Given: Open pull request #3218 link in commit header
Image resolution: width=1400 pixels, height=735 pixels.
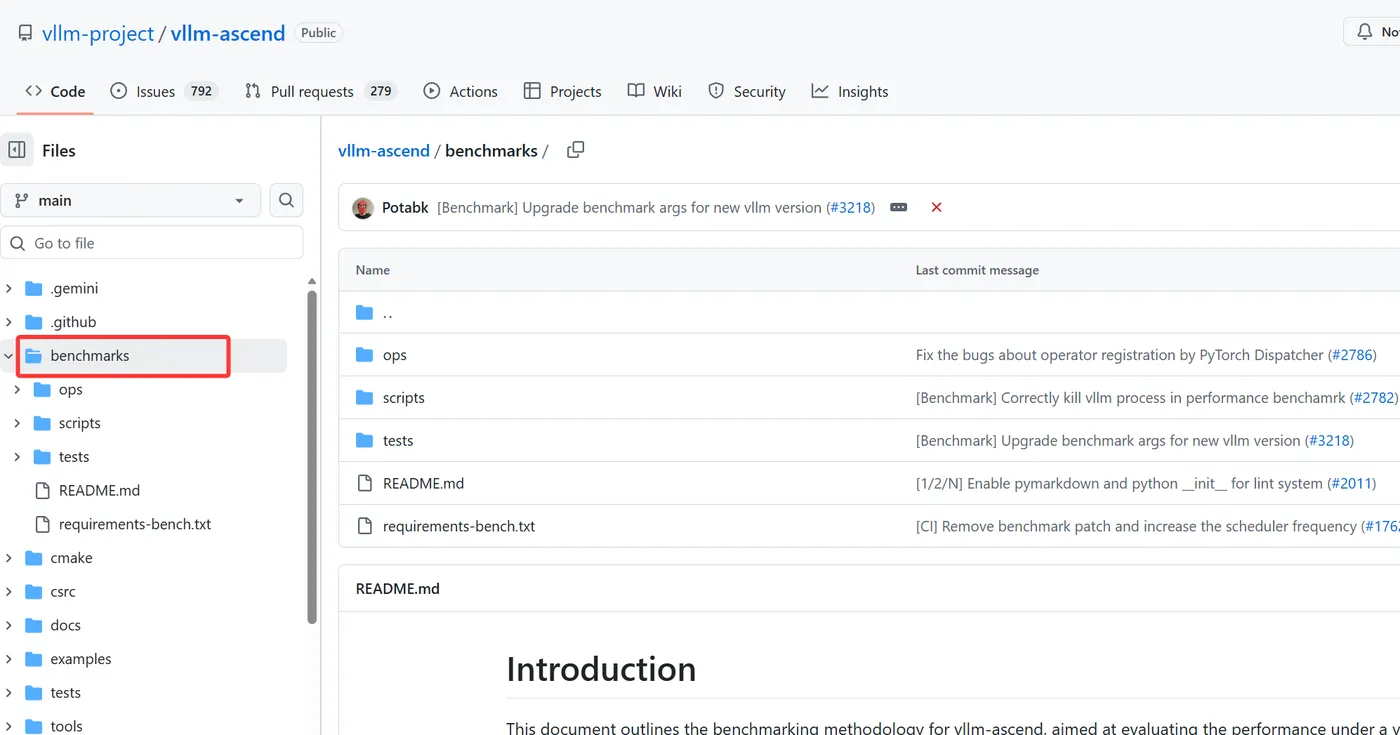Looking at the screenshot, I should (850, 207).
